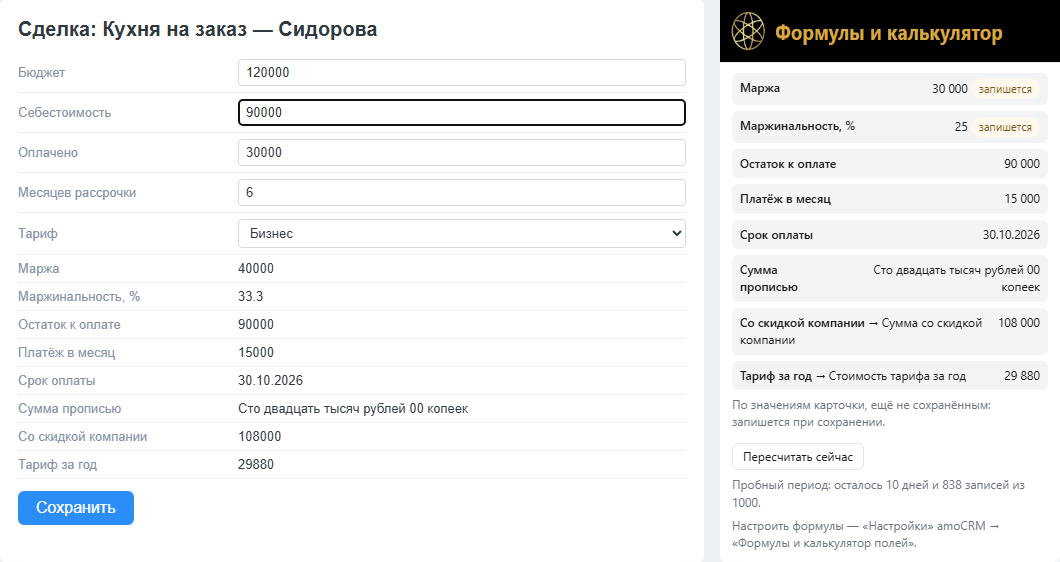Click the widget Сумма прописью row

pyautogui.click(x=890, y=279)
